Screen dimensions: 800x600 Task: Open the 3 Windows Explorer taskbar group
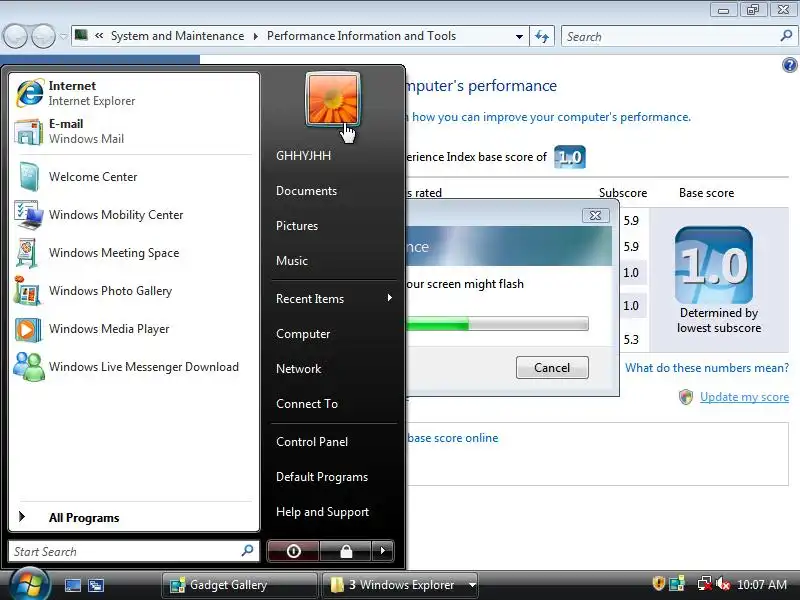[400, 585]
